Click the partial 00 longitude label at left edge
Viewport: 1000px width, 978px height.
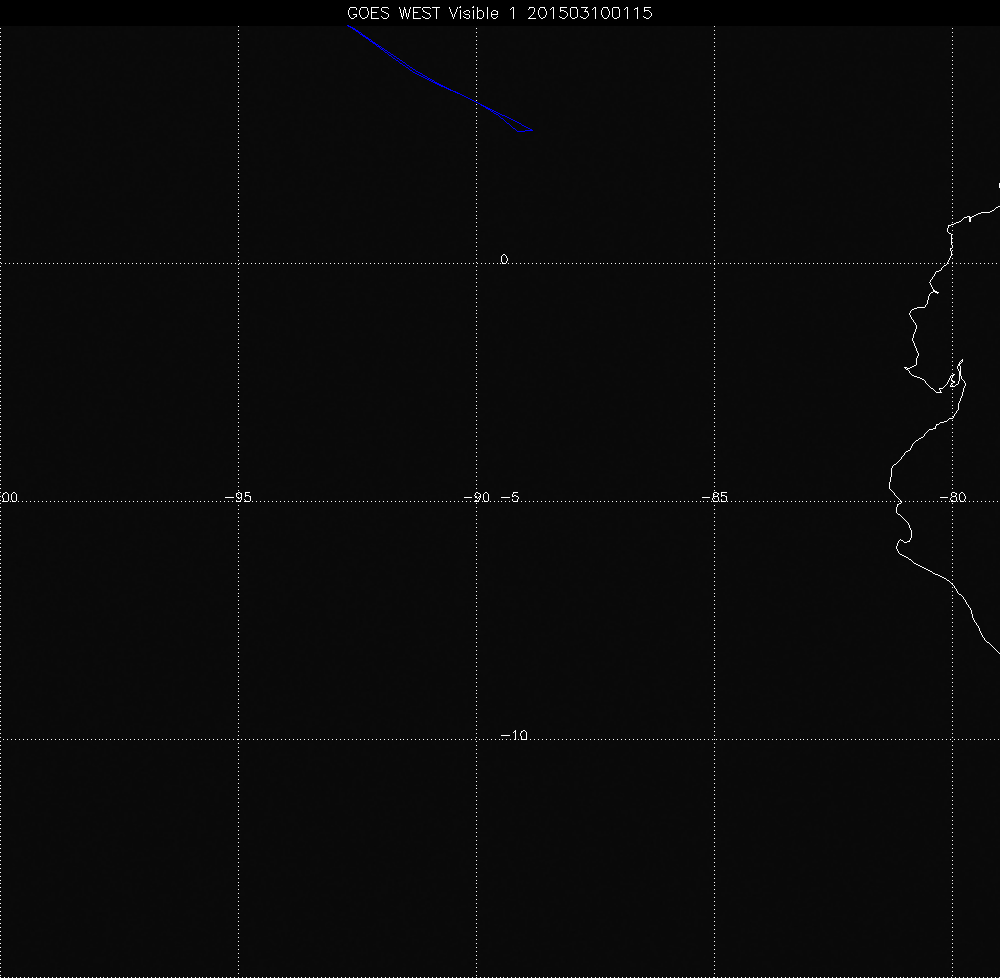pos(10,497)
